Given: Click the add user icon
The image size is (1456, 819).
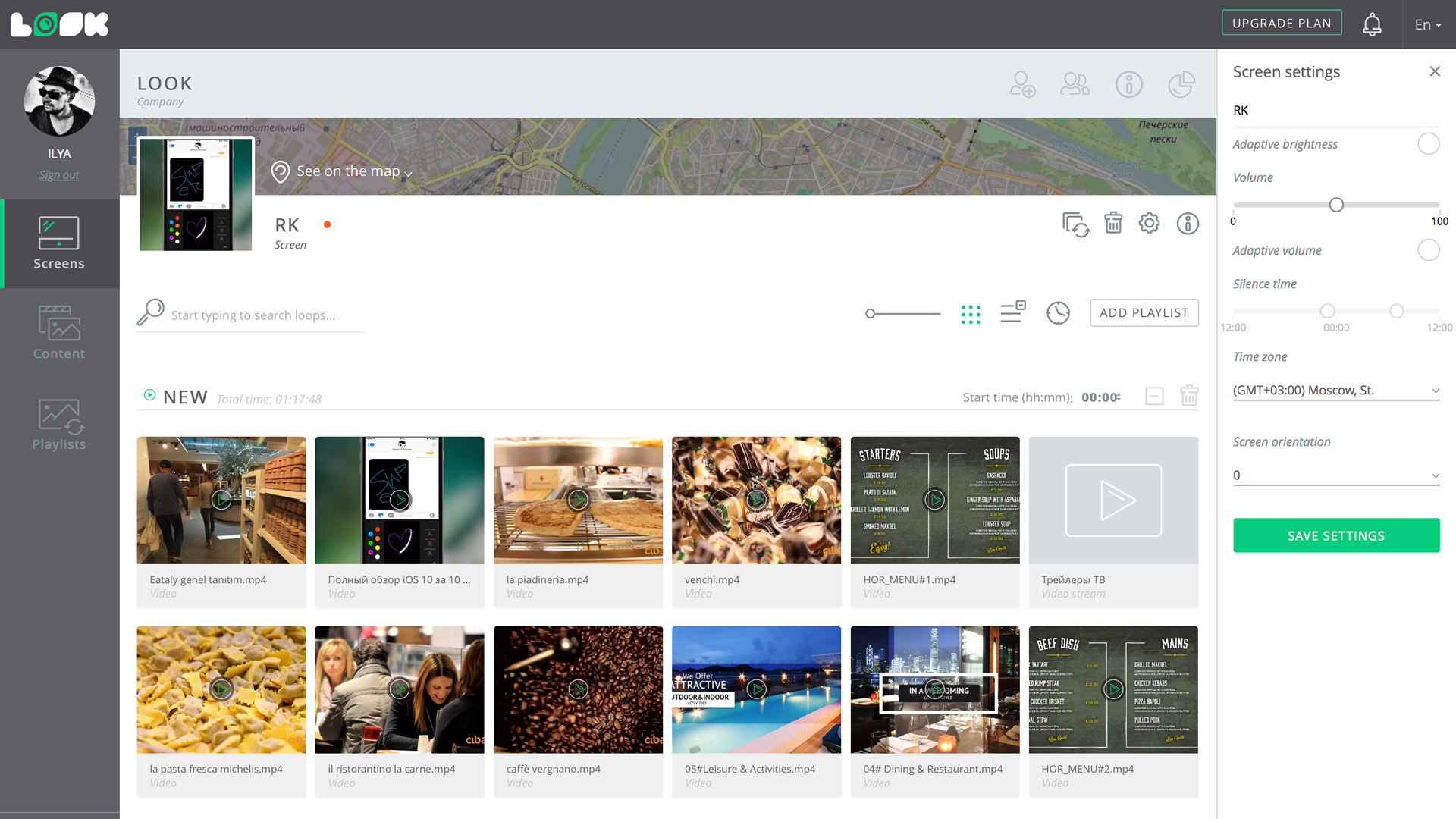Looking at the screenshot, I should [1022, 84].
